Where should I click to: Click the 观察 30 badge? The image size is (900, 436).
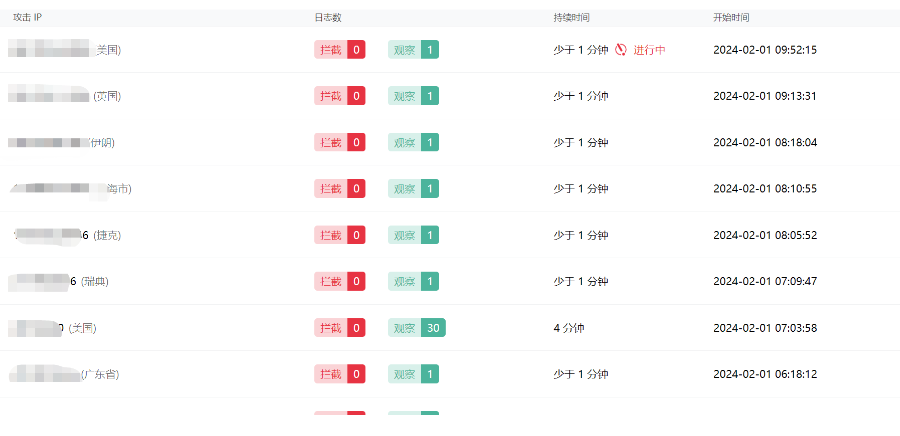[417, 327]
